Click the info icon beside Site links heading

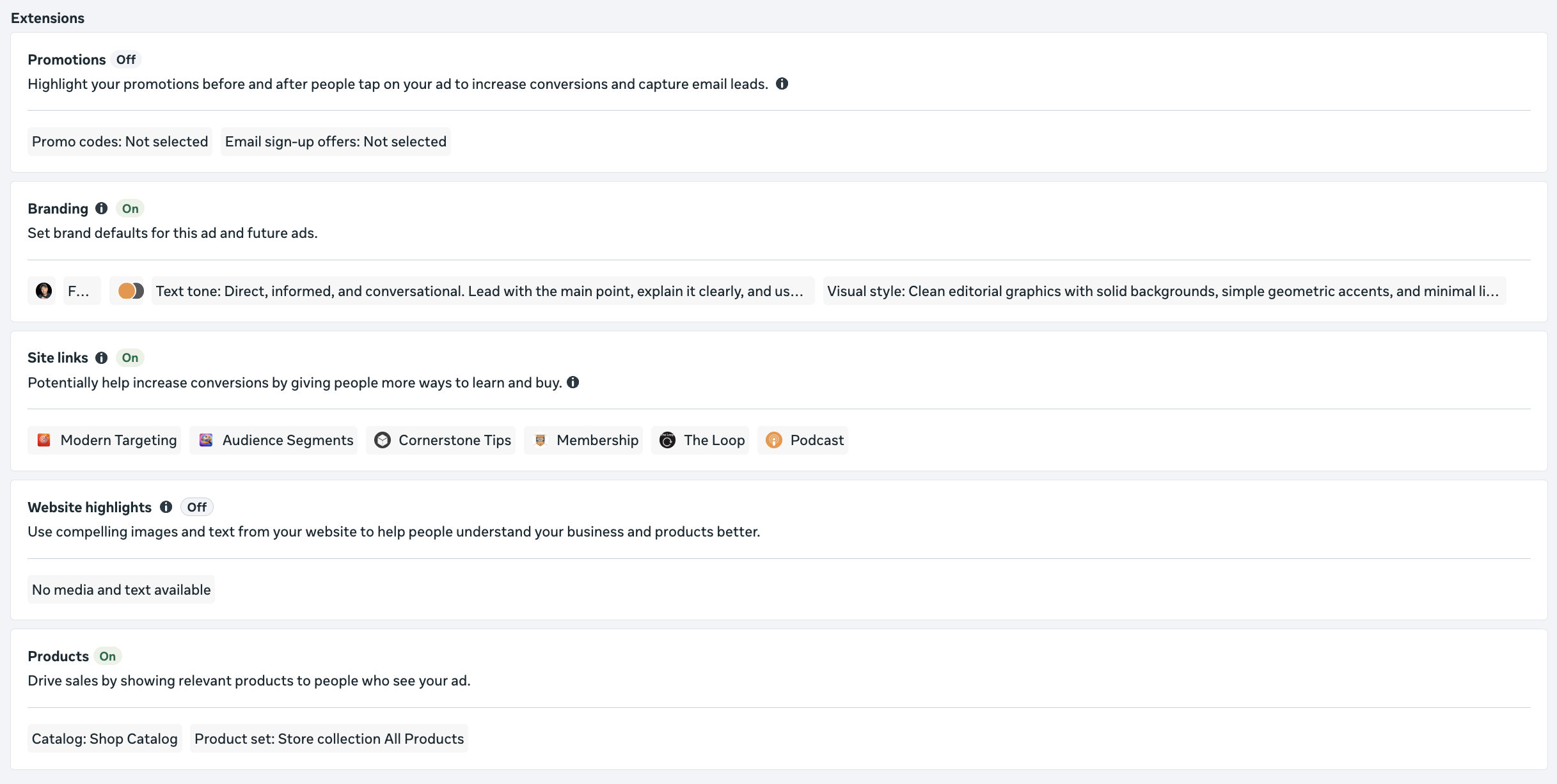[x=101, y=358]
